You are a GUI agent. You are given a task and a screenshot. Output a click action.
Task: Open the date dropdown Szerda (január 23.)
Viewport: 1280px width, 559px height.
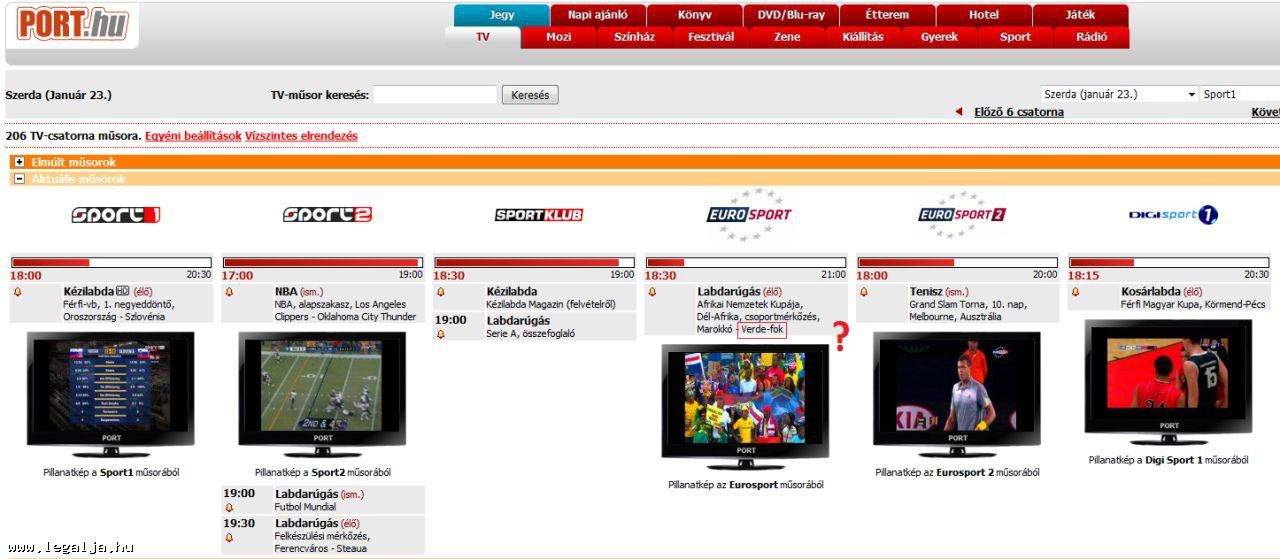tap(1119, 94)
